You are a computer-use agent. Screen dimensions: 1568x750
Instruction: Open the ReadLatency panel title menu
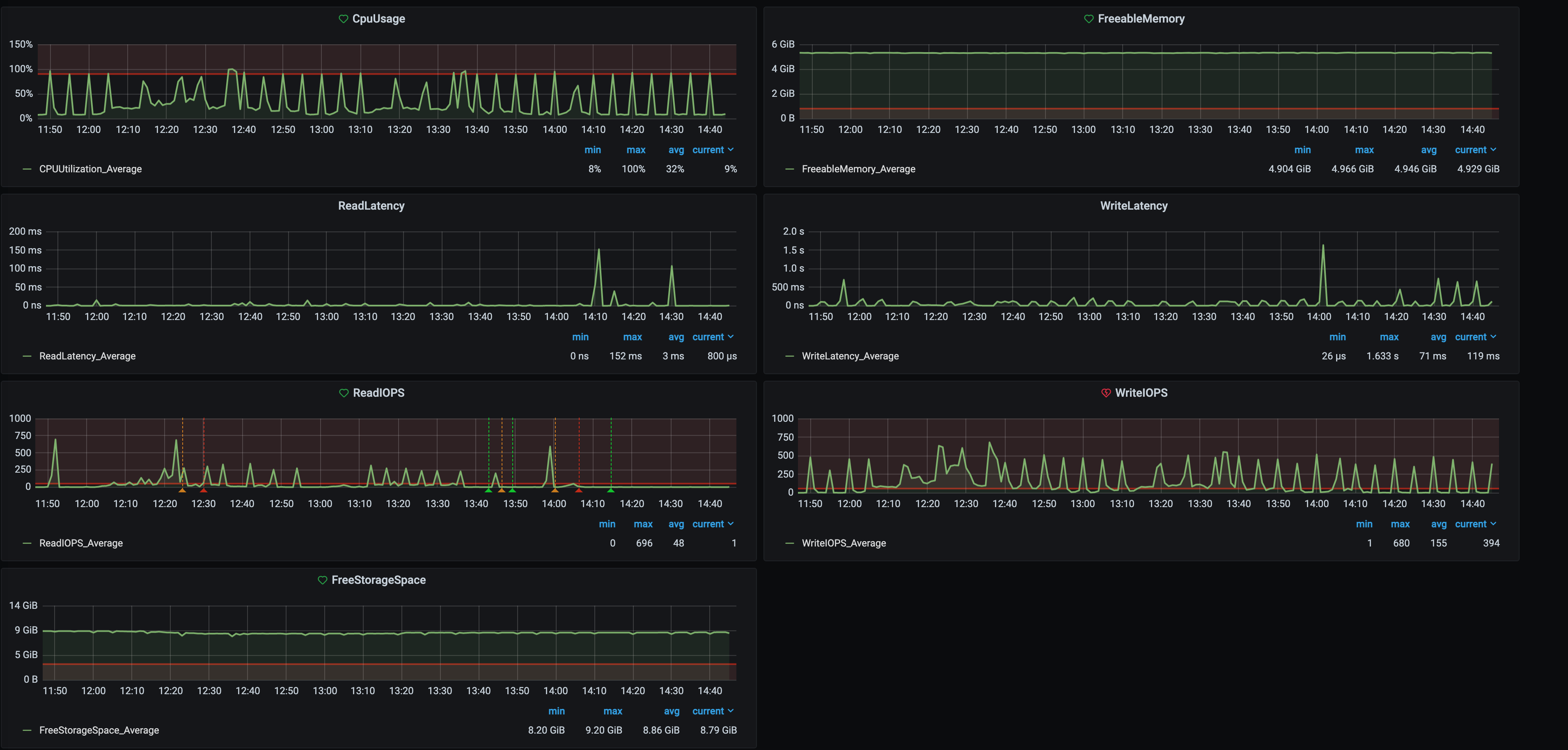point(371,206)
